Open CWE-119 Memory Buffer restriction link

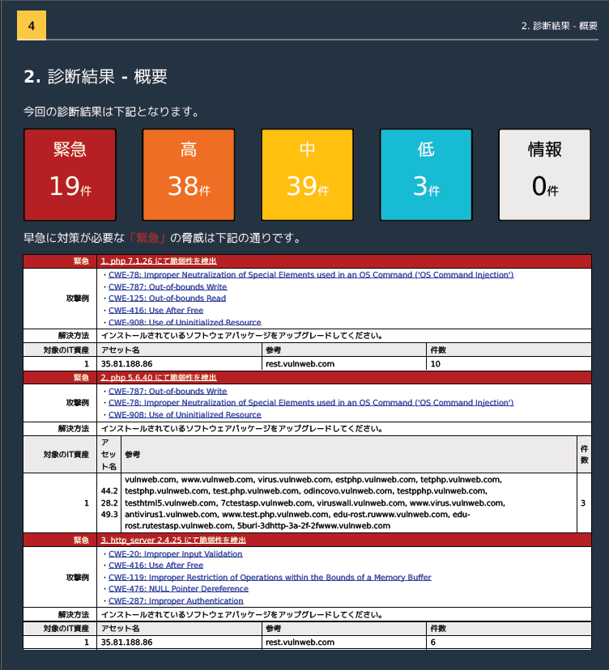[x=270, y=577]
